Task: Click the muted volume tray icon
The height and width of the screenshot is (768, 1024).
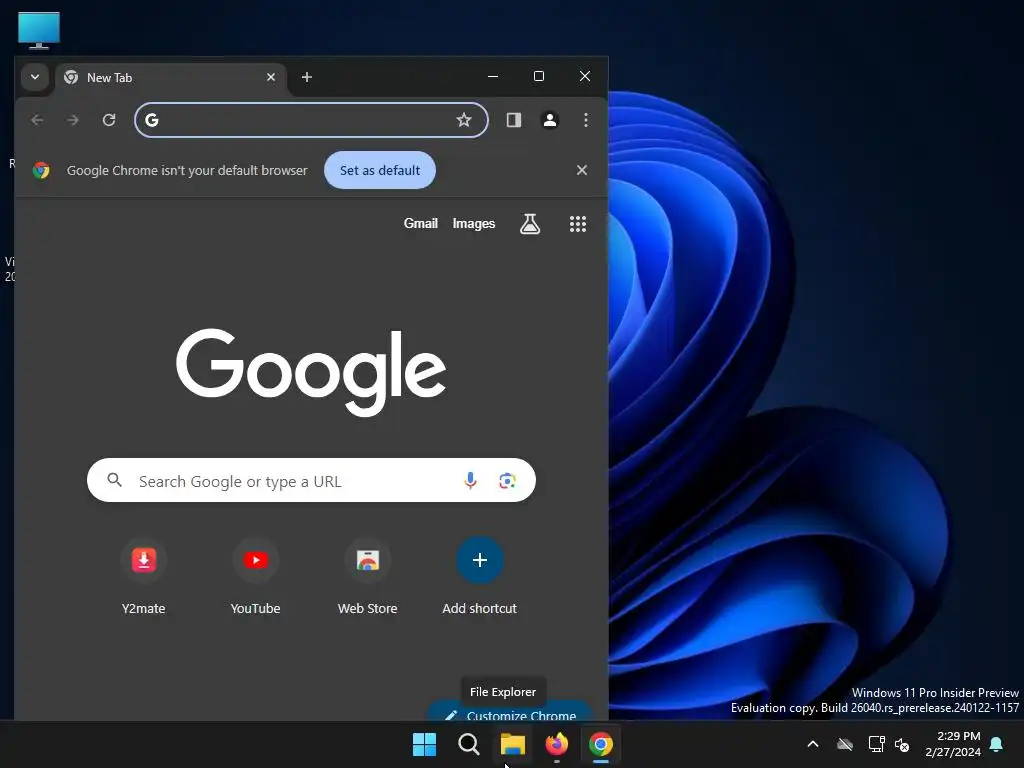Action: (x=902, y=744)
